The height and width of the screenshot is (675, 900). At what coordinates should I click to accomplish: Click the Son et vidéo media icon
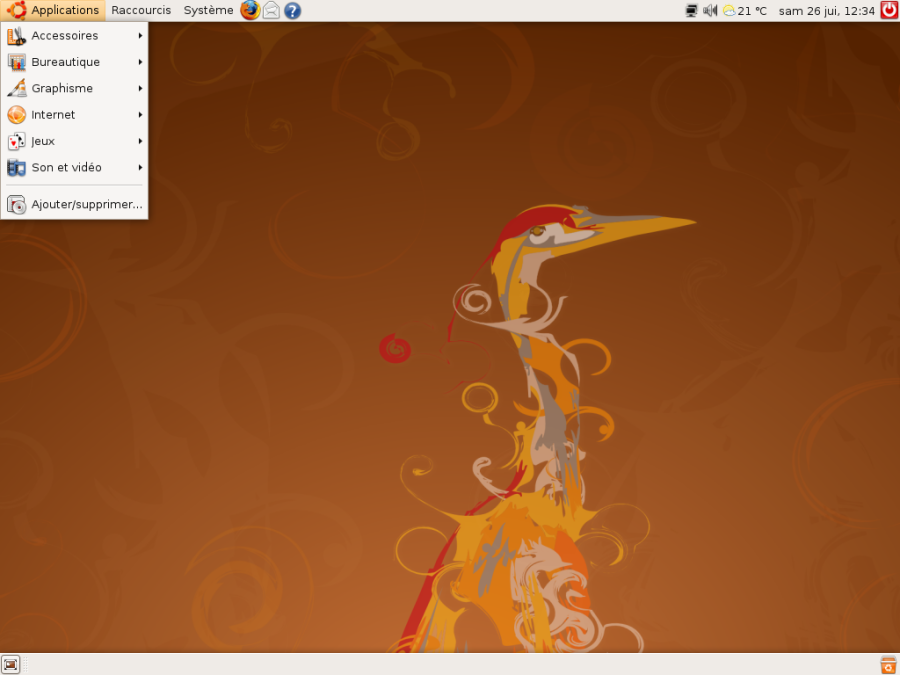click(x=16, y=168)
